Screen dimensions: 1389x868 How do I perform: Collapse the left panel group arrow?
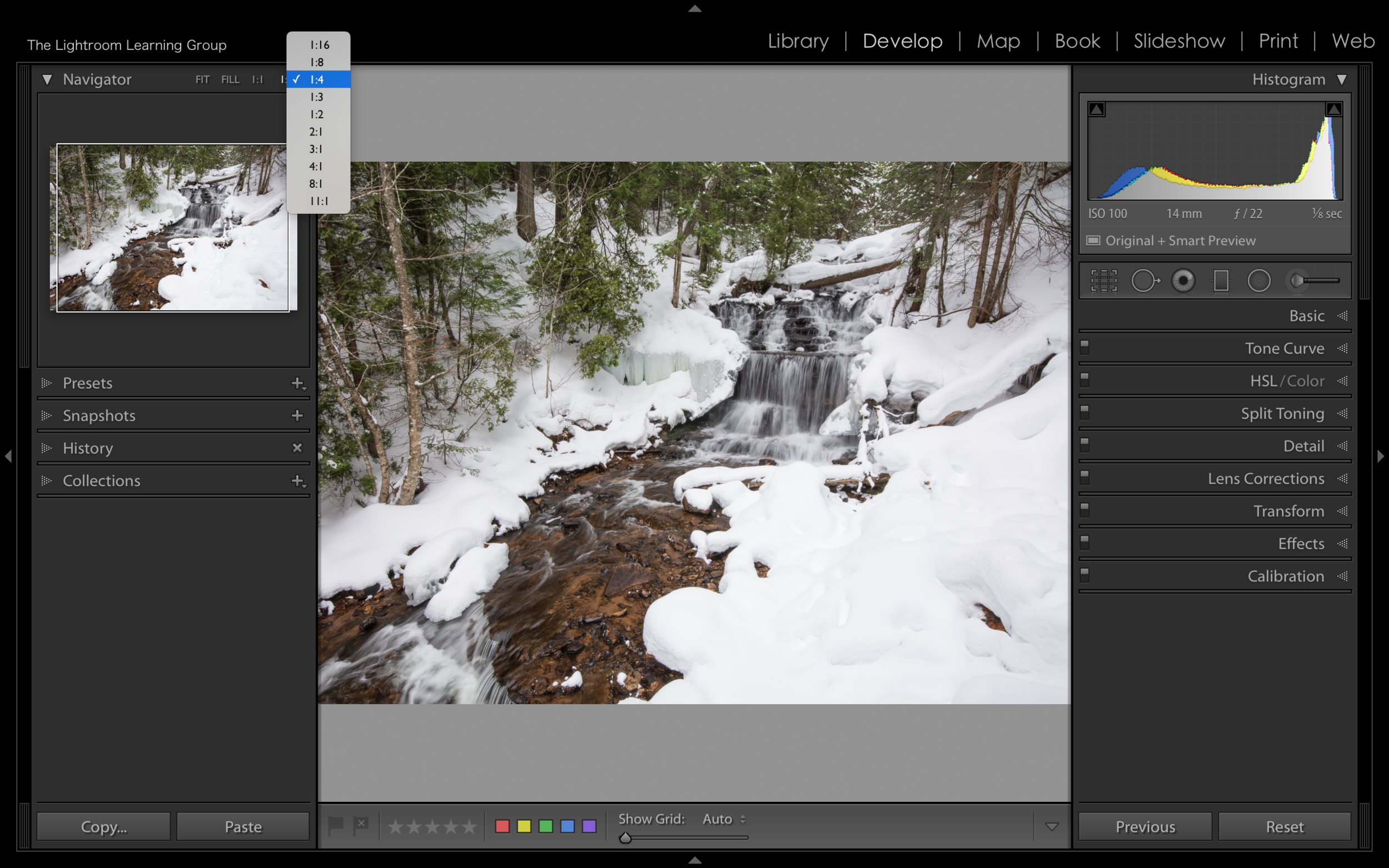pos(8,456)
